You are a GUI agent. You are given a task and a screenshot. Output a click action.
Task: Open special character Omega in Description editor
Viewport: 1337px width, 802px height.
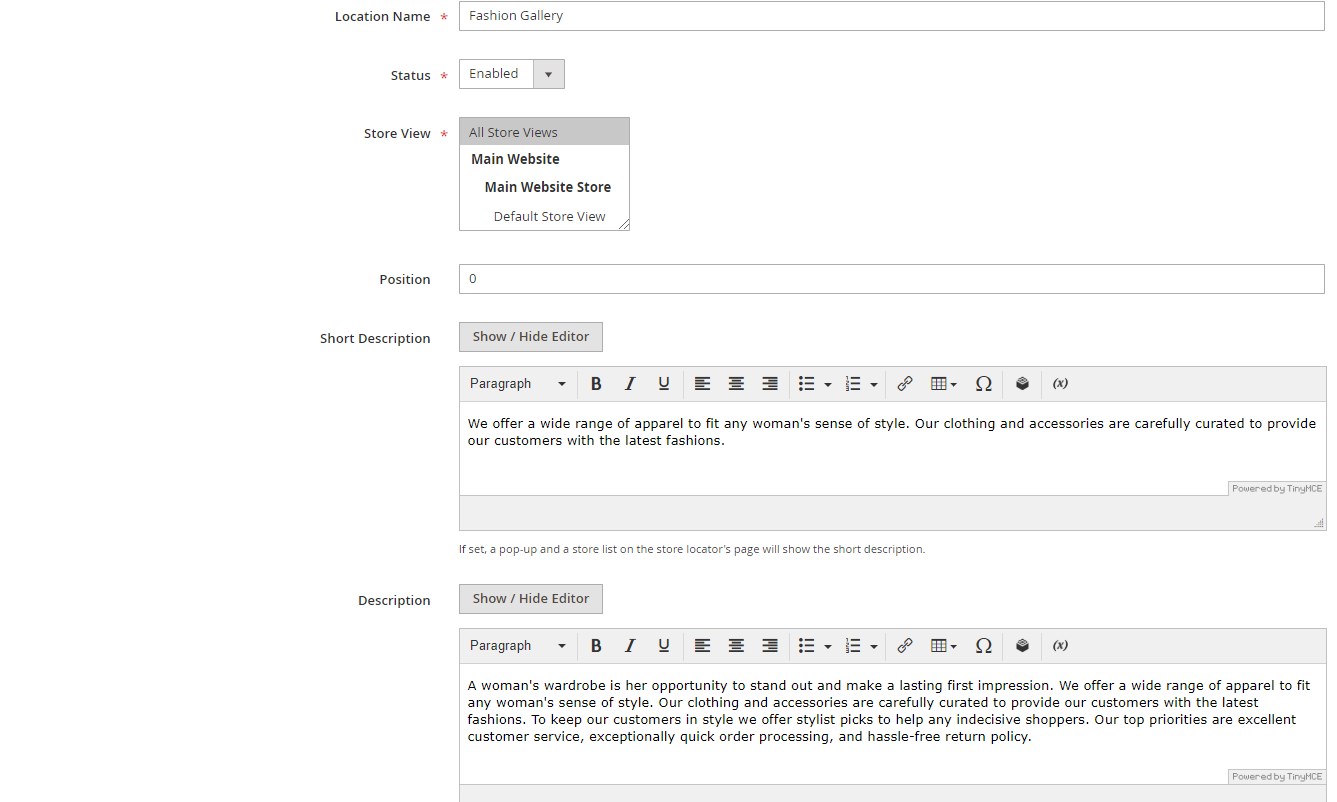tap(983, 646)
